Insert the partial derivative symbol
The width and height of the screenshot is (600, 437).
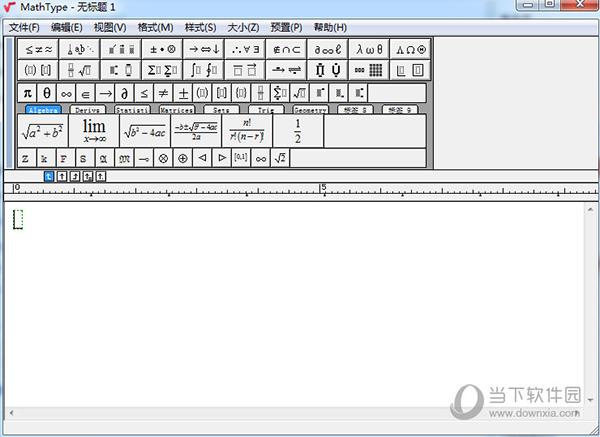[x=124, y=93]
